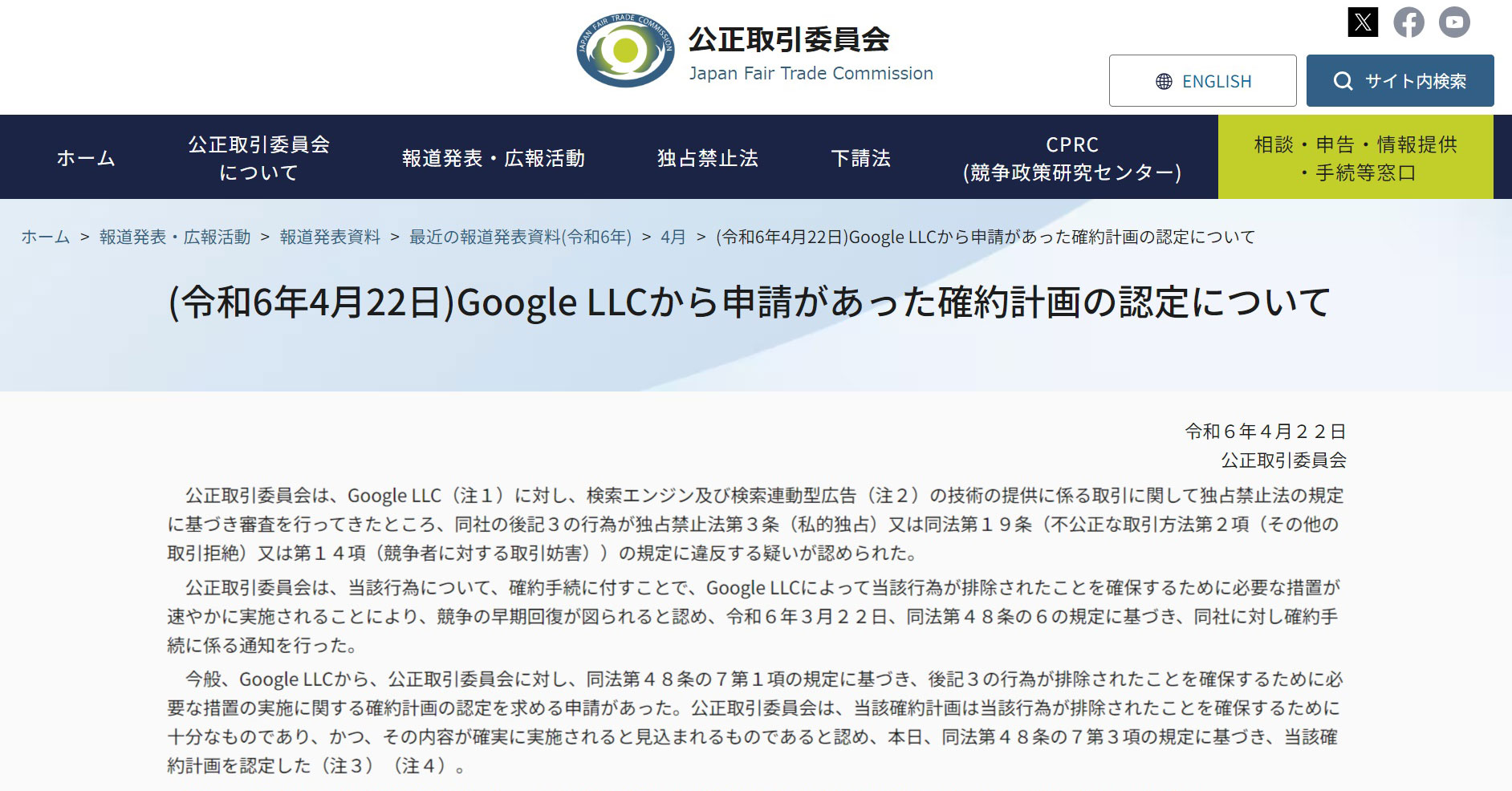Open the Facebook social icon
This screenshot has height=791, width=1512.
click(x=1408, y=22)
